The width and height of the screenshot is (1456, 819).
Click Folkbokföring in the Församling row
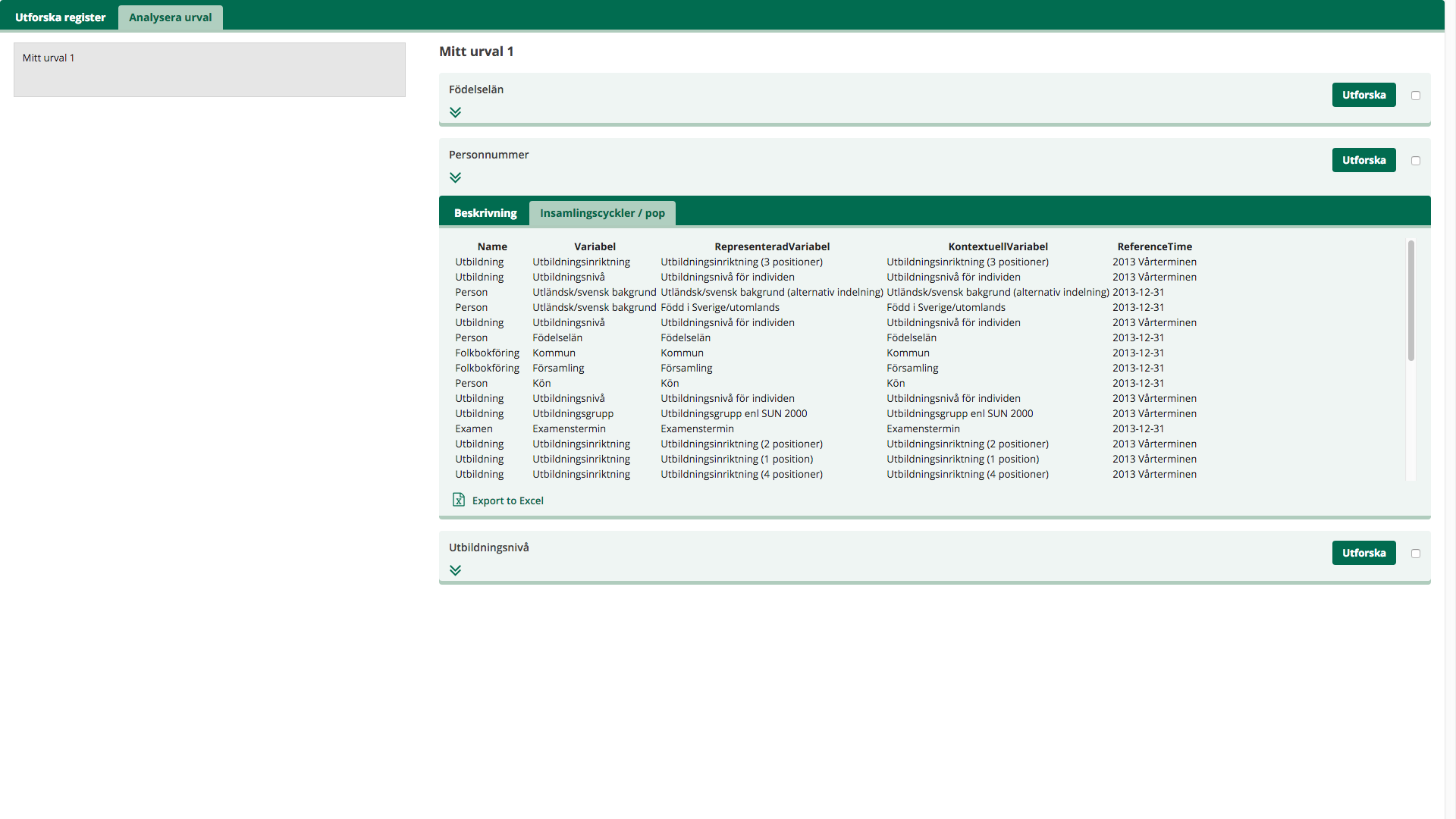(x=487, y=368)
